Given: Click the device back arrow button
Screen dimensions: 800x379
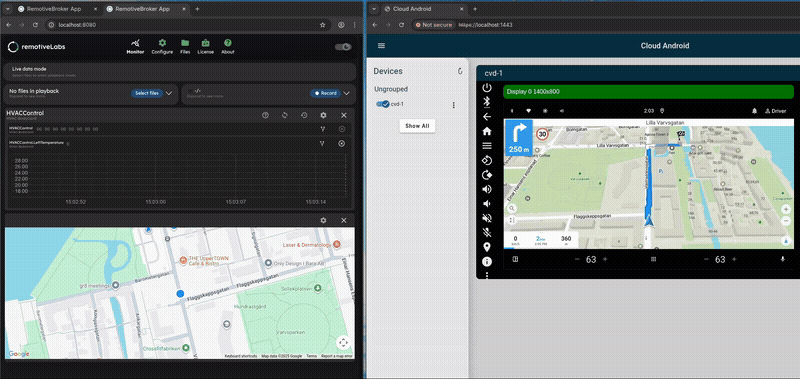Looking at the screenshot, I should coord(487,116).
